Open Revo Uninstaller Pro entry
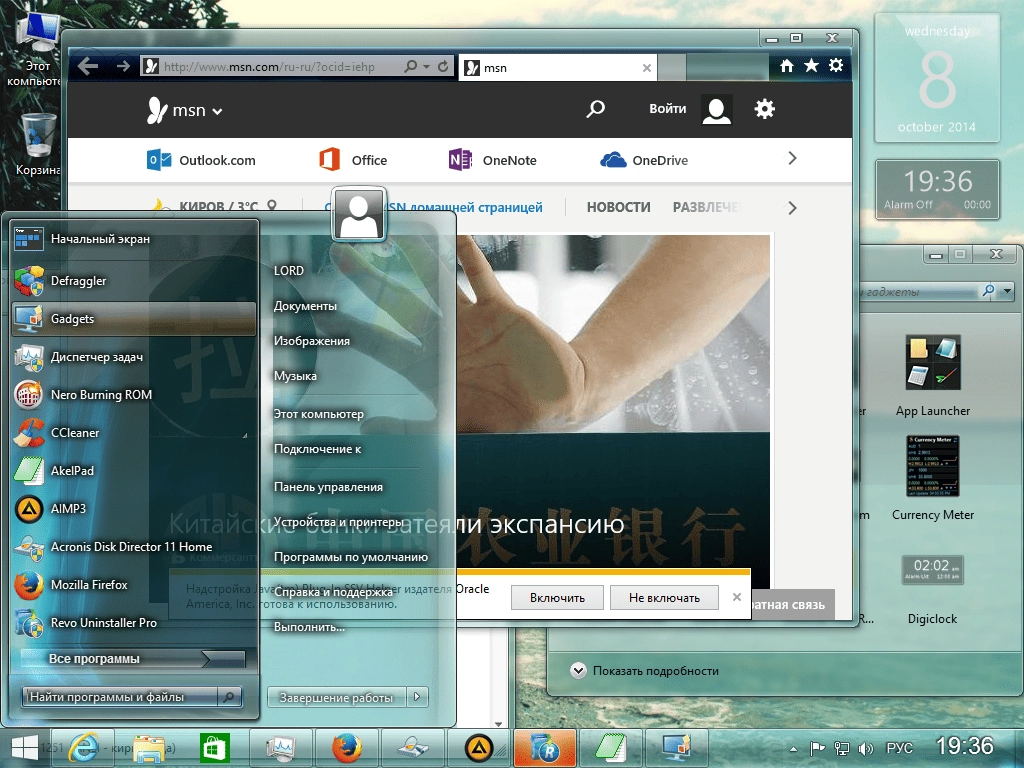Screen dimensions: 1024x768 [x=134, y=622]
